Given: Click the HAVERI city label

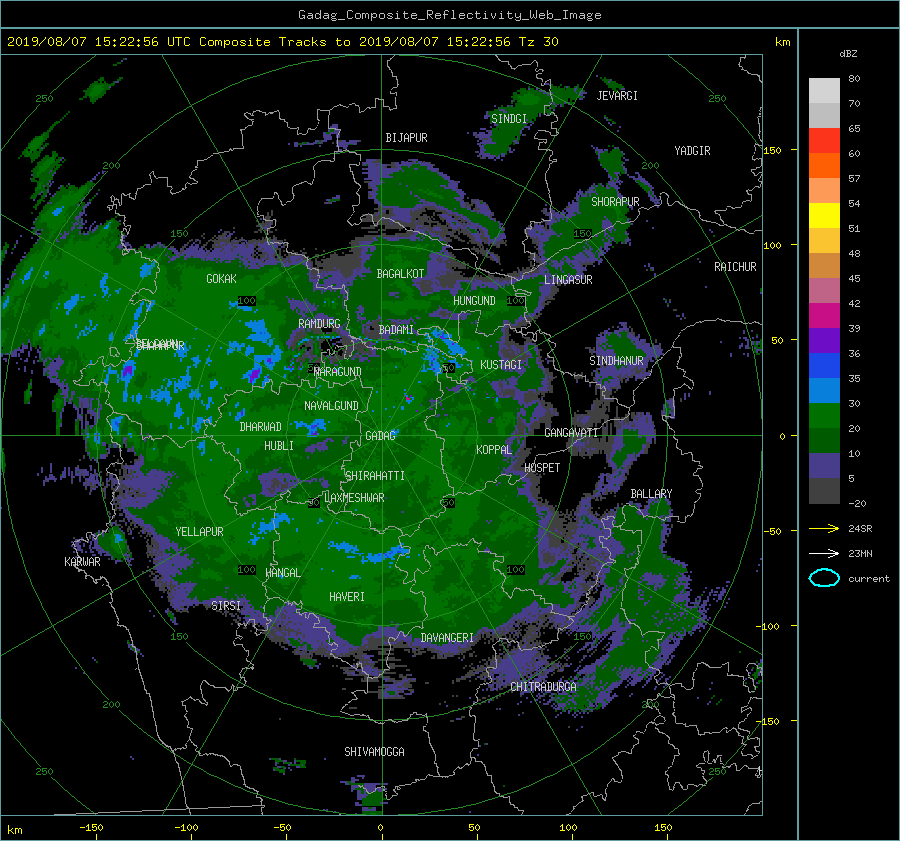Looking at the screenshot, I should point(347,596).
